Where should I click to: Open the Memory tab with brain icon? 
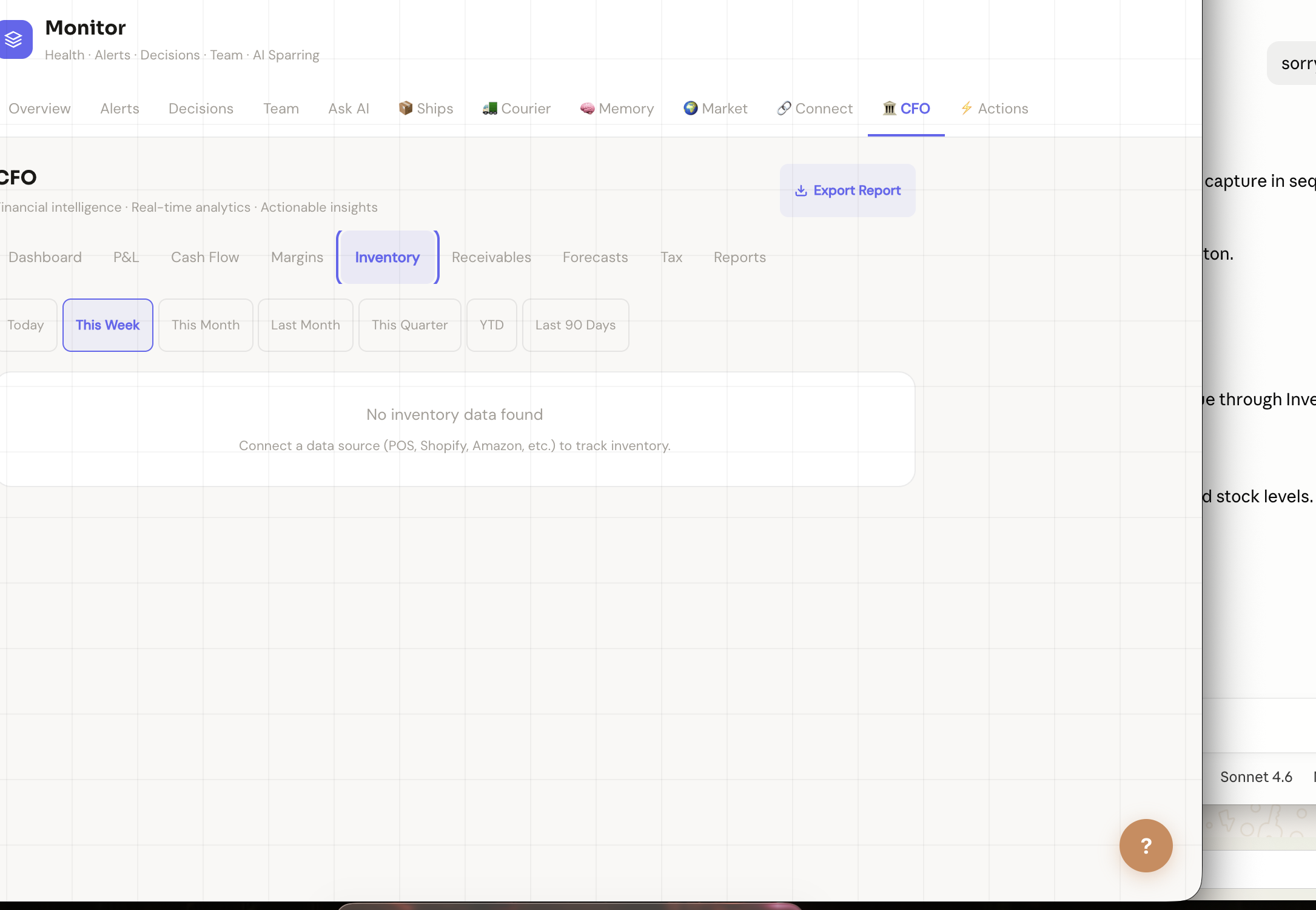(x=617, y=109)
